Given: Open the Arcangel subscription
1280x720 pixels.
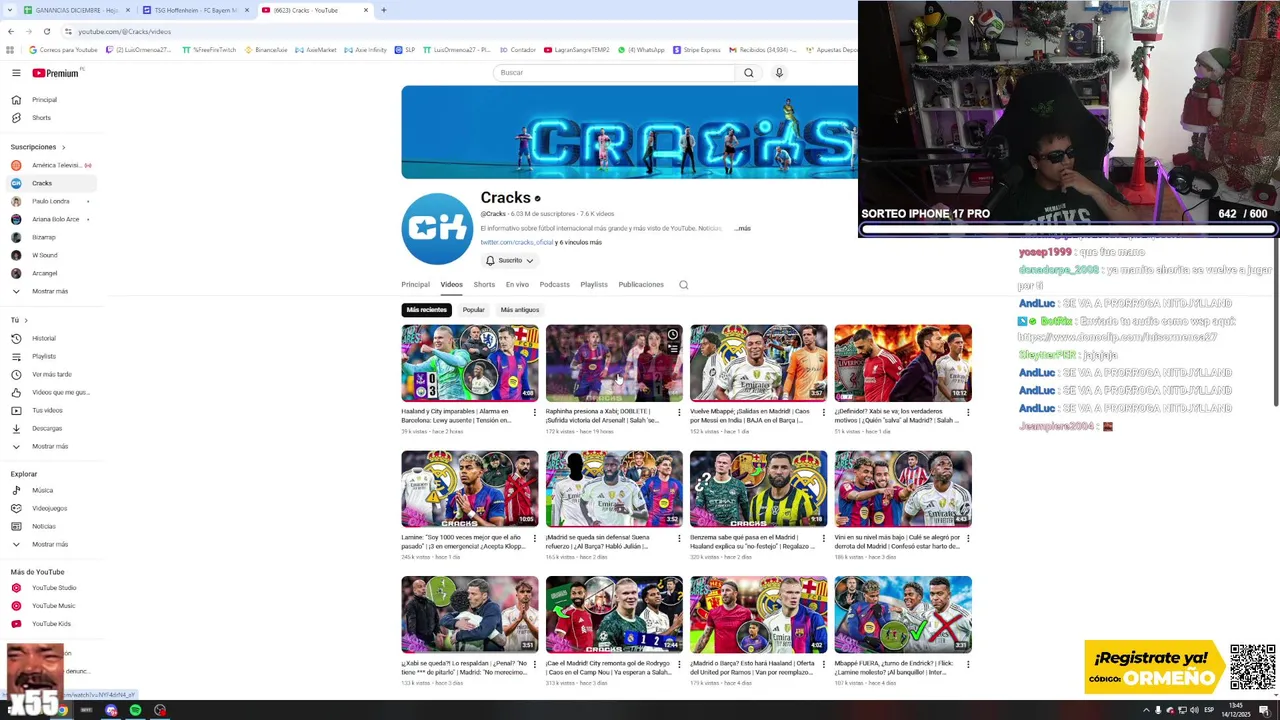Looking at the screenshot, I should (44, 273).
